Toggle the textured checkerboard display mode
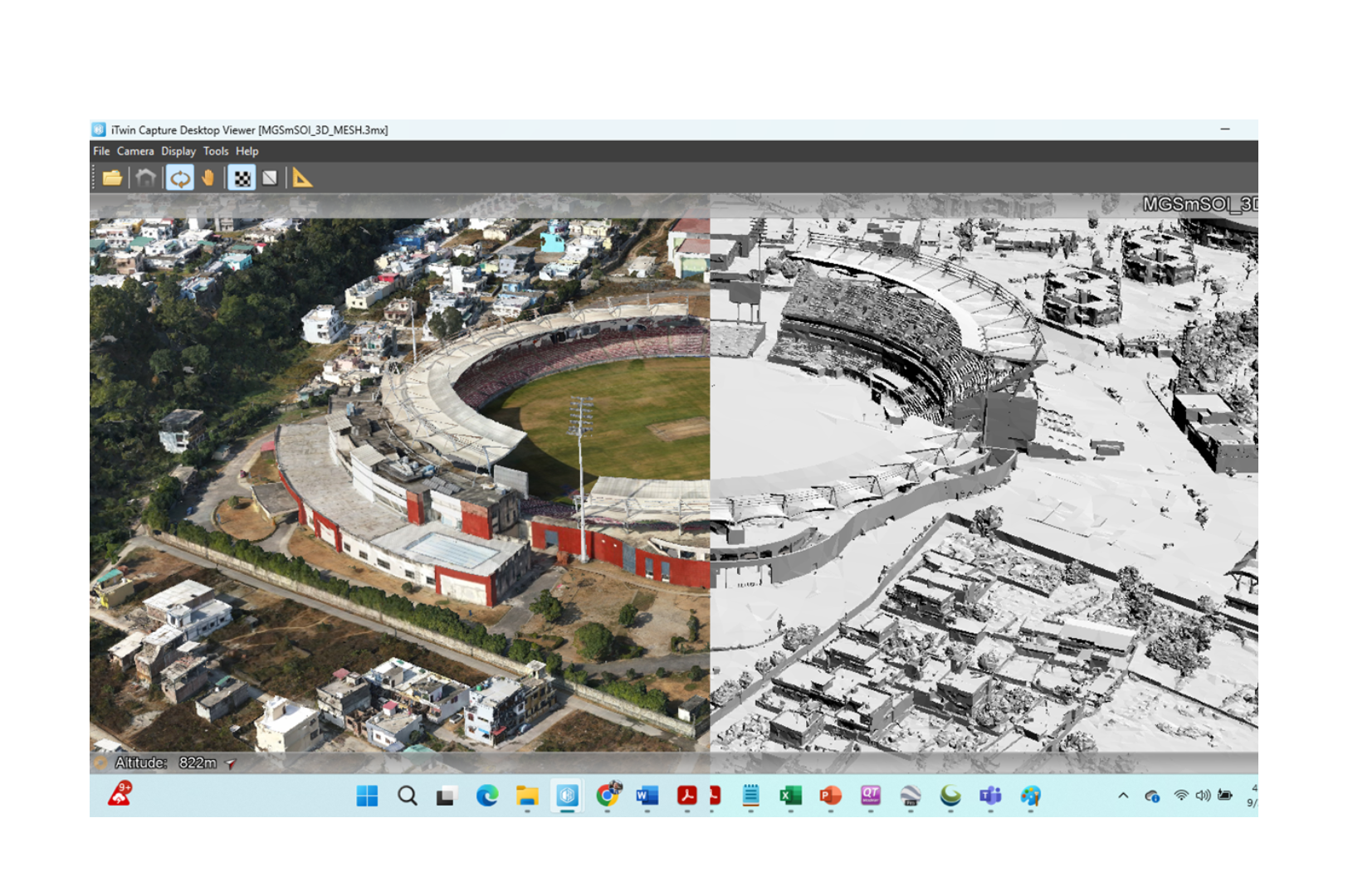This screenshot has height=896, width=1348. pos(242,178)
